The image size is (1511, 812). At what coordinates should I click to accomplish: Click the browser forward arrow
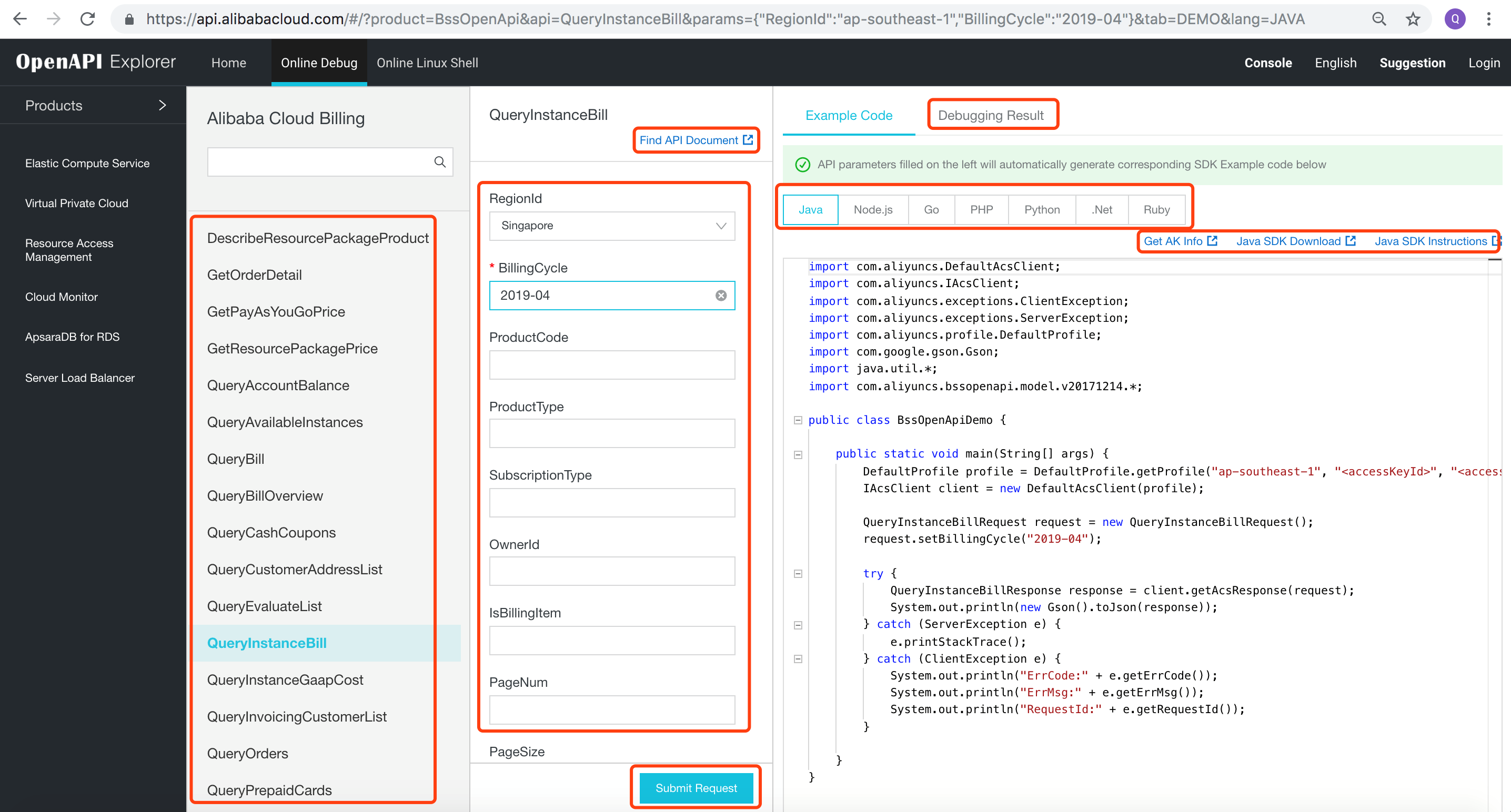pyautogui.click(x=54, y=19)
